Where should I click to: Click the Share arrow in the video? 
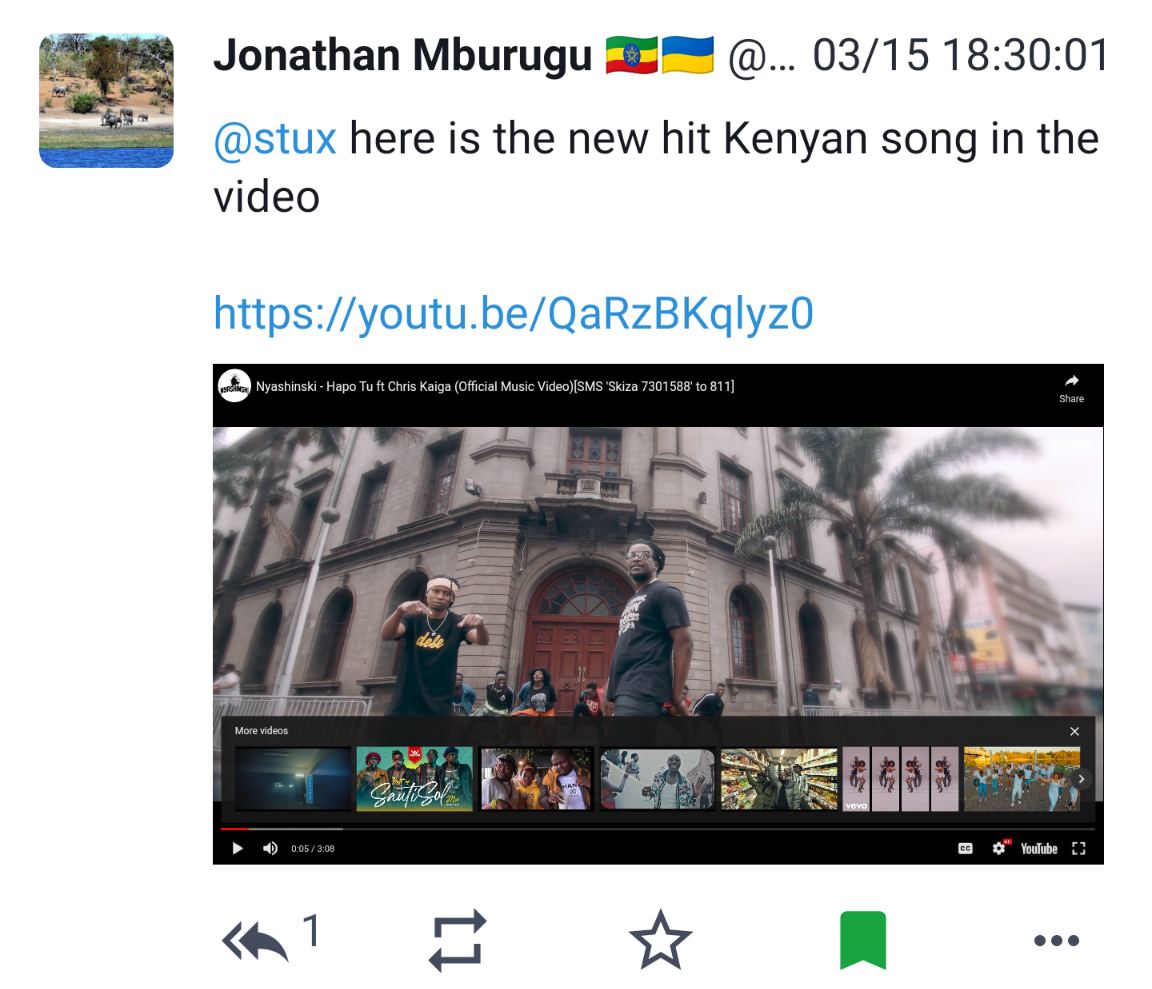pos(1071,389)
